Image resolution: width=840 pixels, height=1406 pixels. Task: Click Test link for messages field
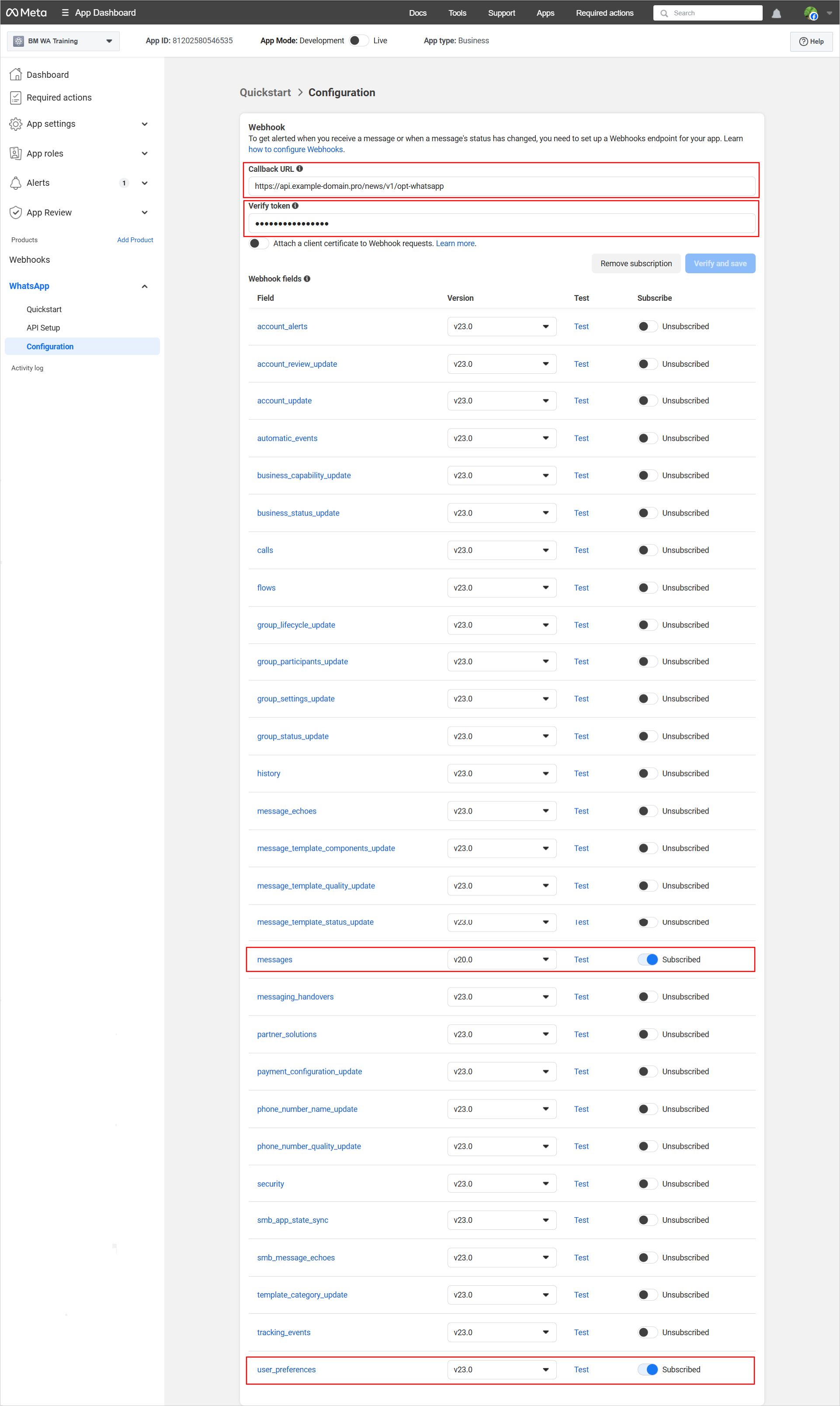coord(581,959)
